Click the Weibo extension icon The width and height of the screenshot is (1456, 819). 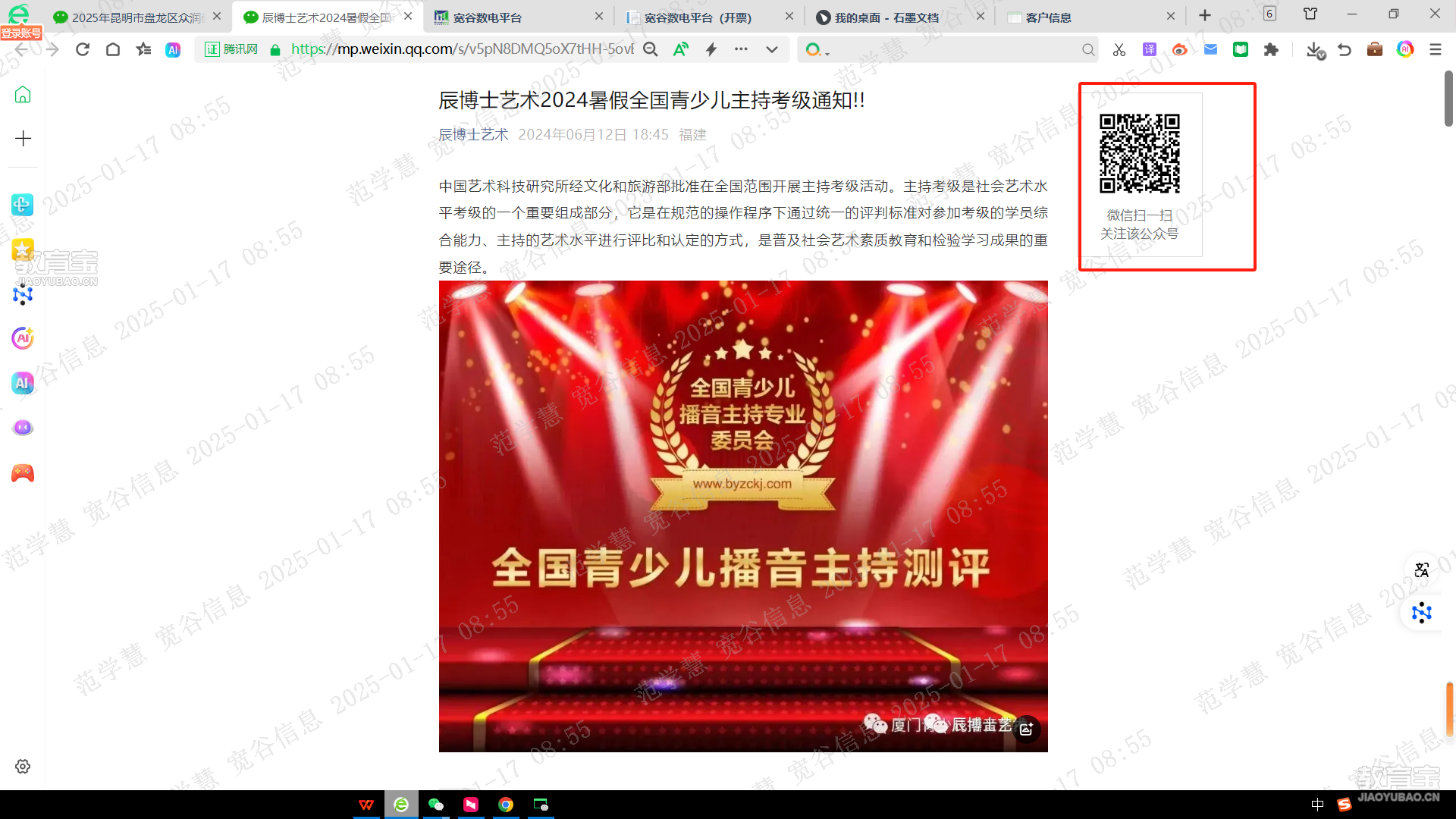1180,49
